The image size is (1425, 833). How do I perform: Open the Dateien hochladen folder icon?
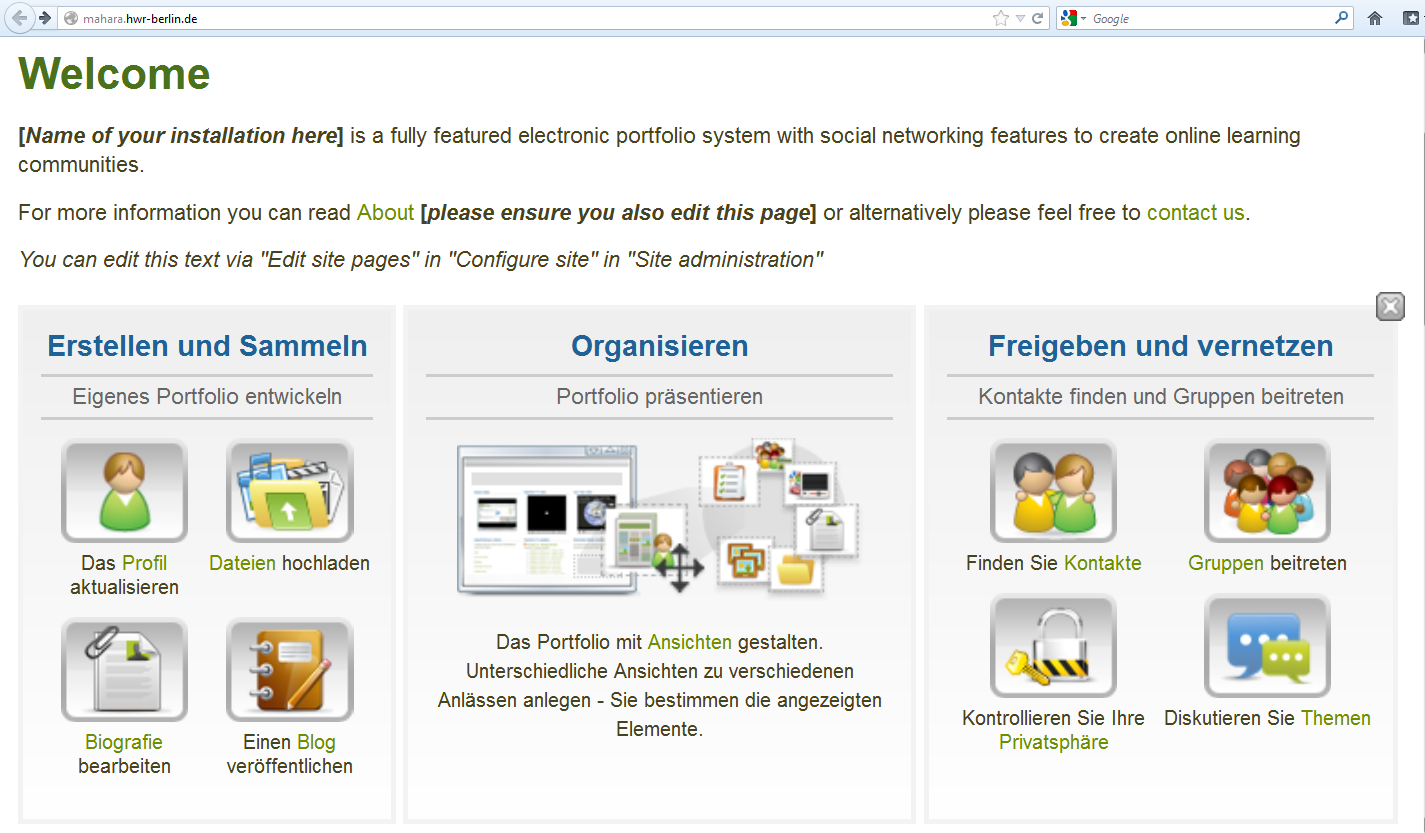point(289,491)
